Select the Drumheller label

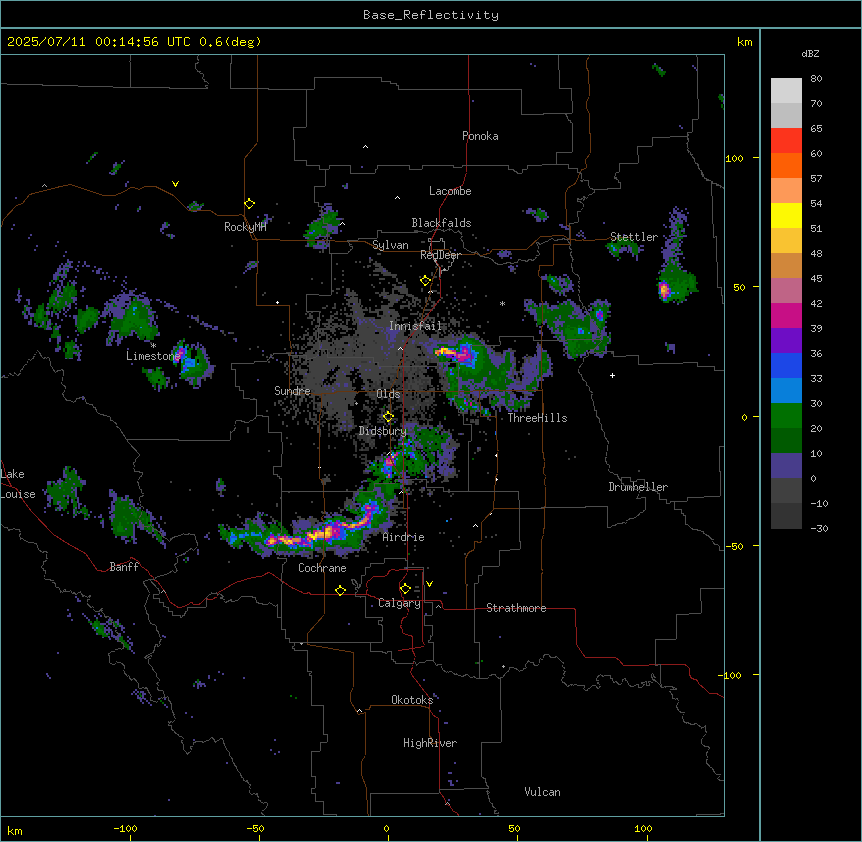point(638,487)
